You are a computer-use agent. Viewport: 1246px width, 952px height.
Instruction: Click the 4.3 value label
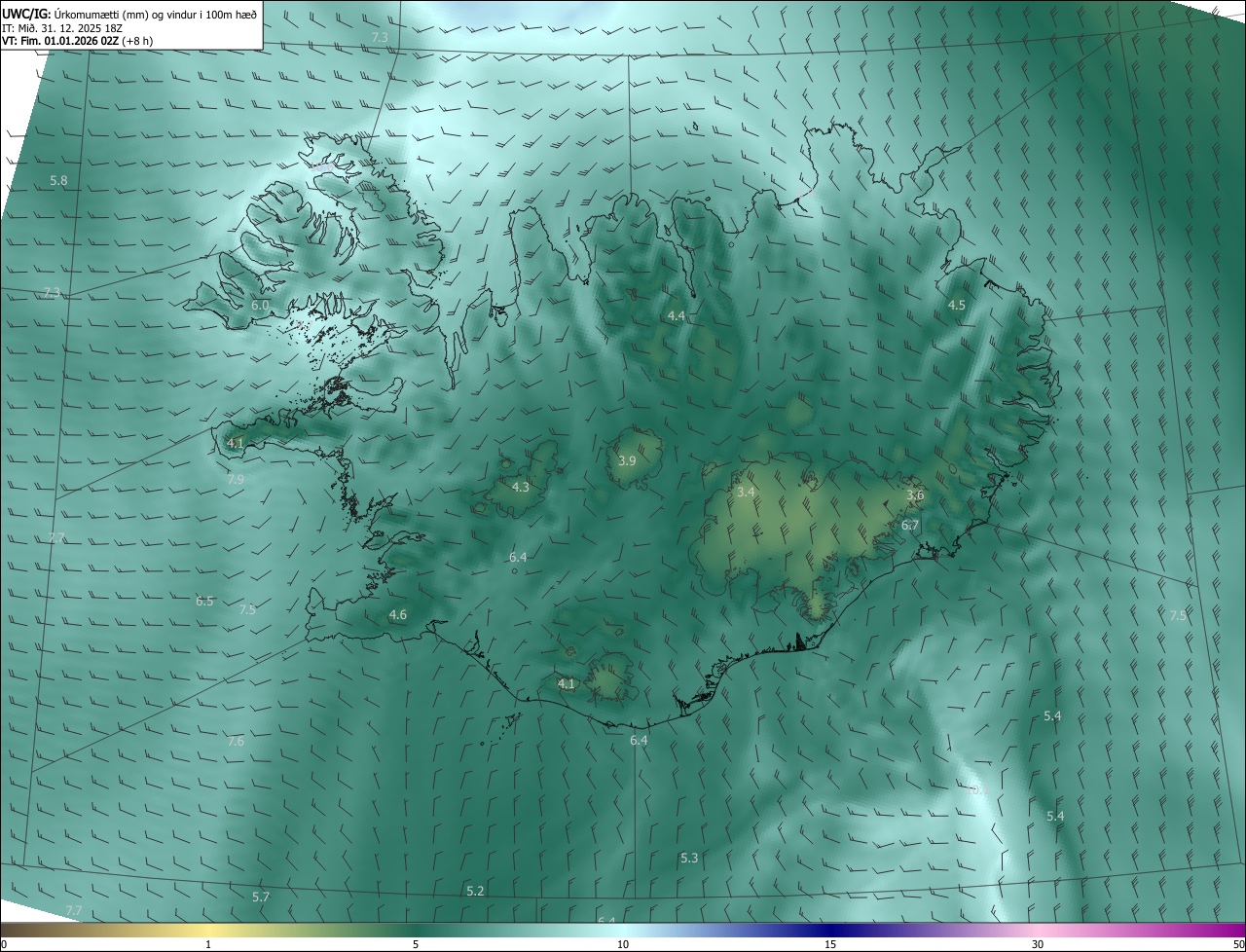[x=521, y=488]
